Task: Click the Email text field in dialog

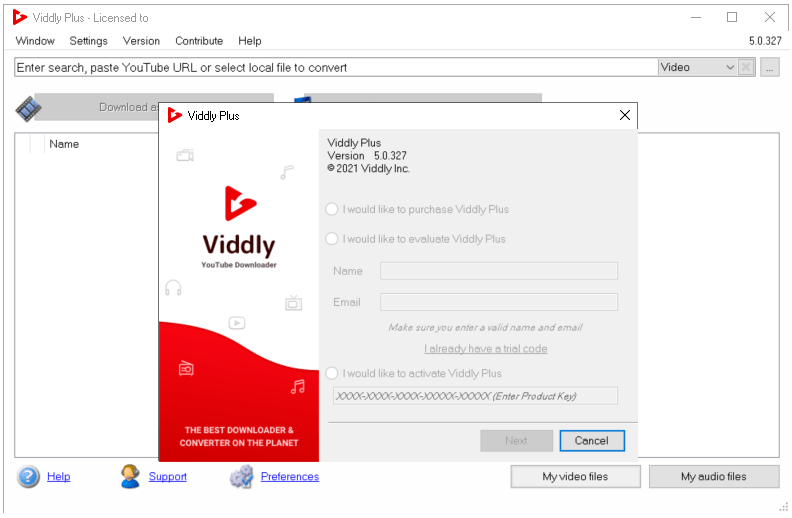Action: click(499, 302)
